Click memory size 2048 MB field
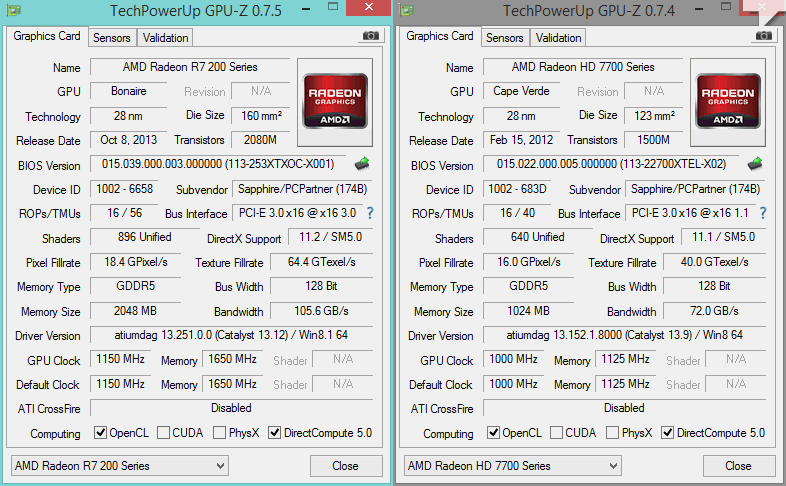This screenshot has height=486, width=786. pyautogui.click(x=135, y=311)
